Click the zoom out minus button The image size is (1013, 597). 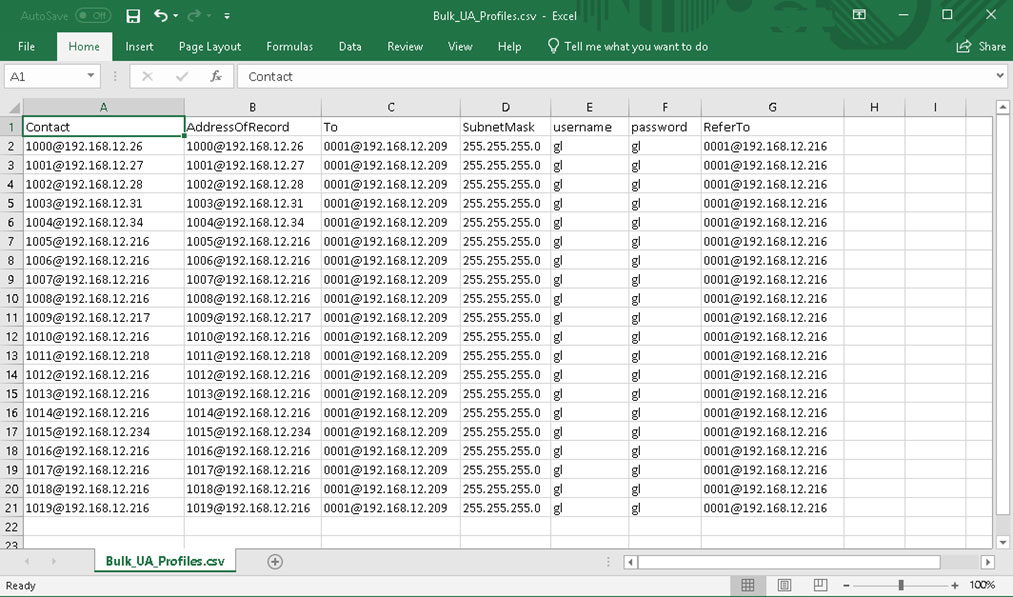coord(846,585)
